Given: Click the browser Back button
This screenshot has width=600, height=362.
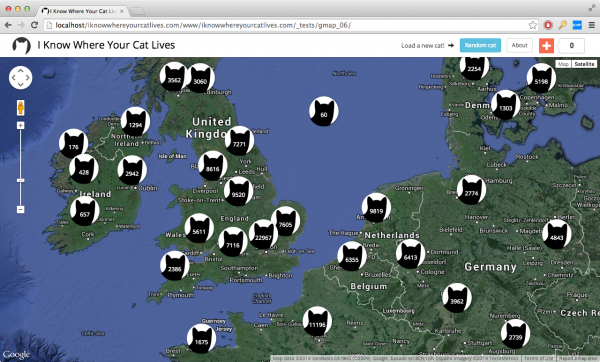Looking at the screenshot, I should [x=8, y=25].
